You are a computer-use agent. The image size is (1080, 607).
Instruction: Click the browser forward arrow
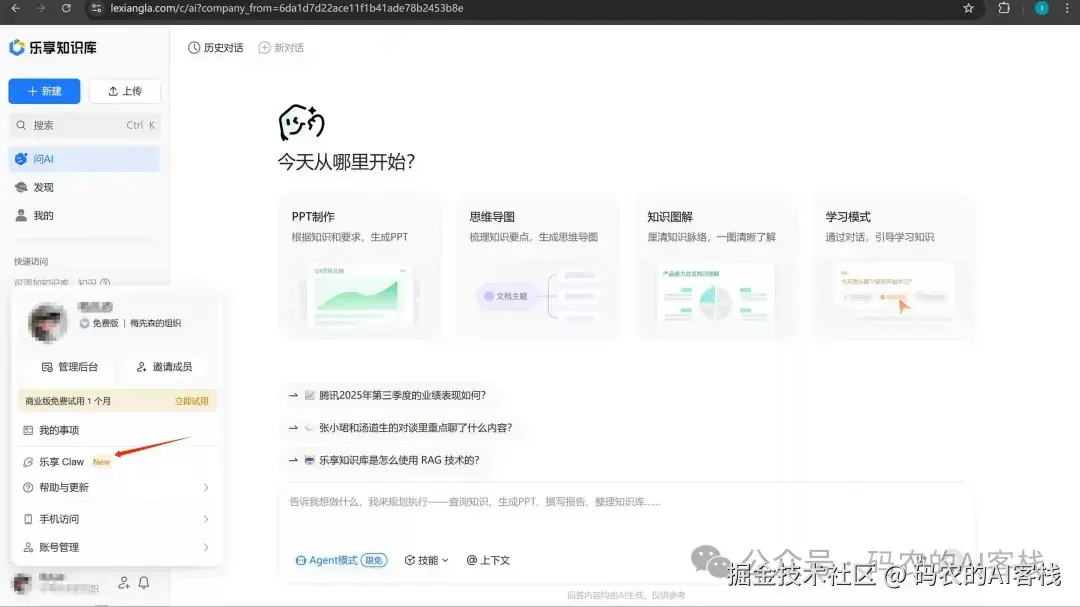41,8
